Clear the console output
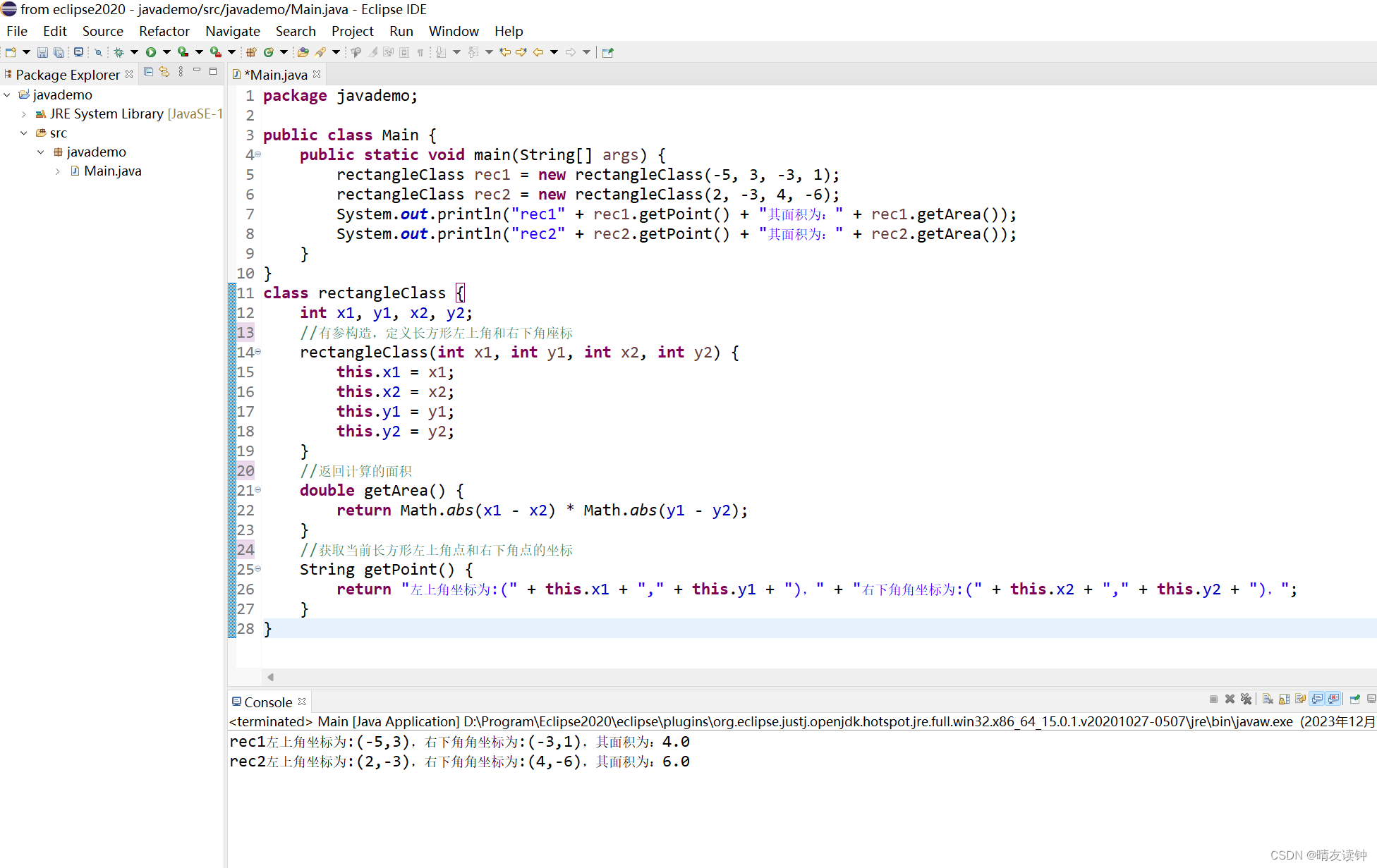This screenshot has width=1377, height=868. pos(1268,699)
